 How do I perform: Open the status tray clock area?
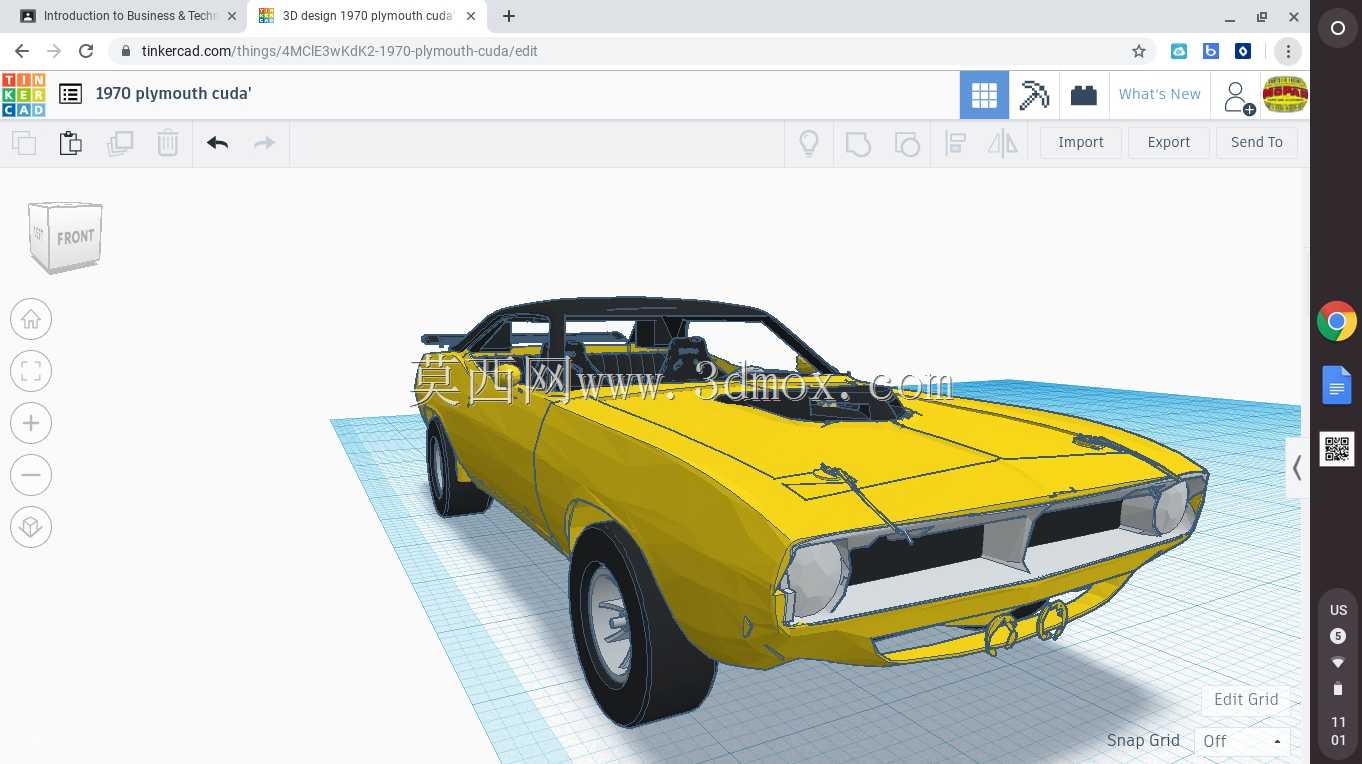1338,731
